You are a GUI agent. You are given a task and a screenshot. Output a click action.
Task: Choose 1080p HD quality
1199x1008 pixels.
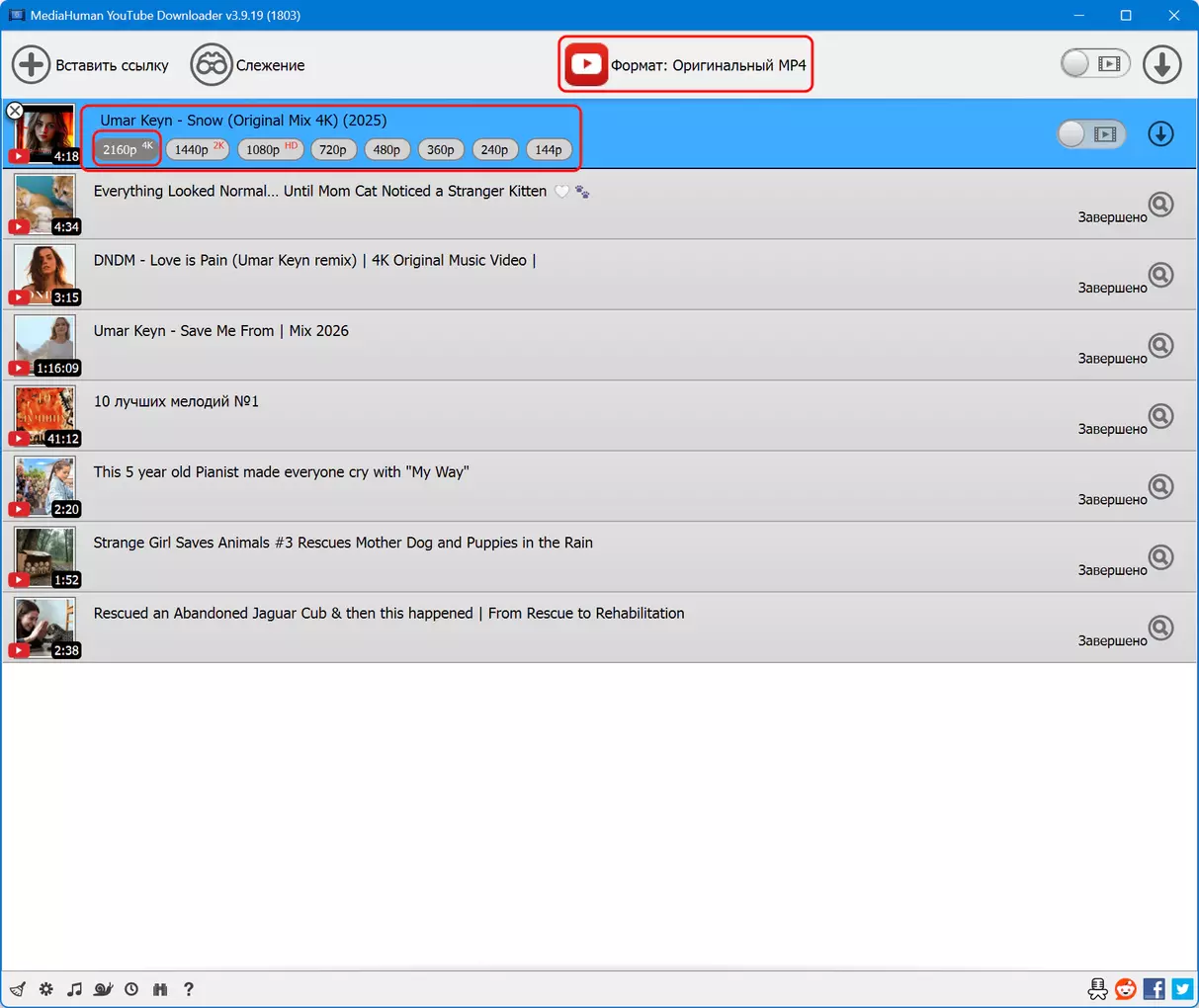(x=270, y=149)
